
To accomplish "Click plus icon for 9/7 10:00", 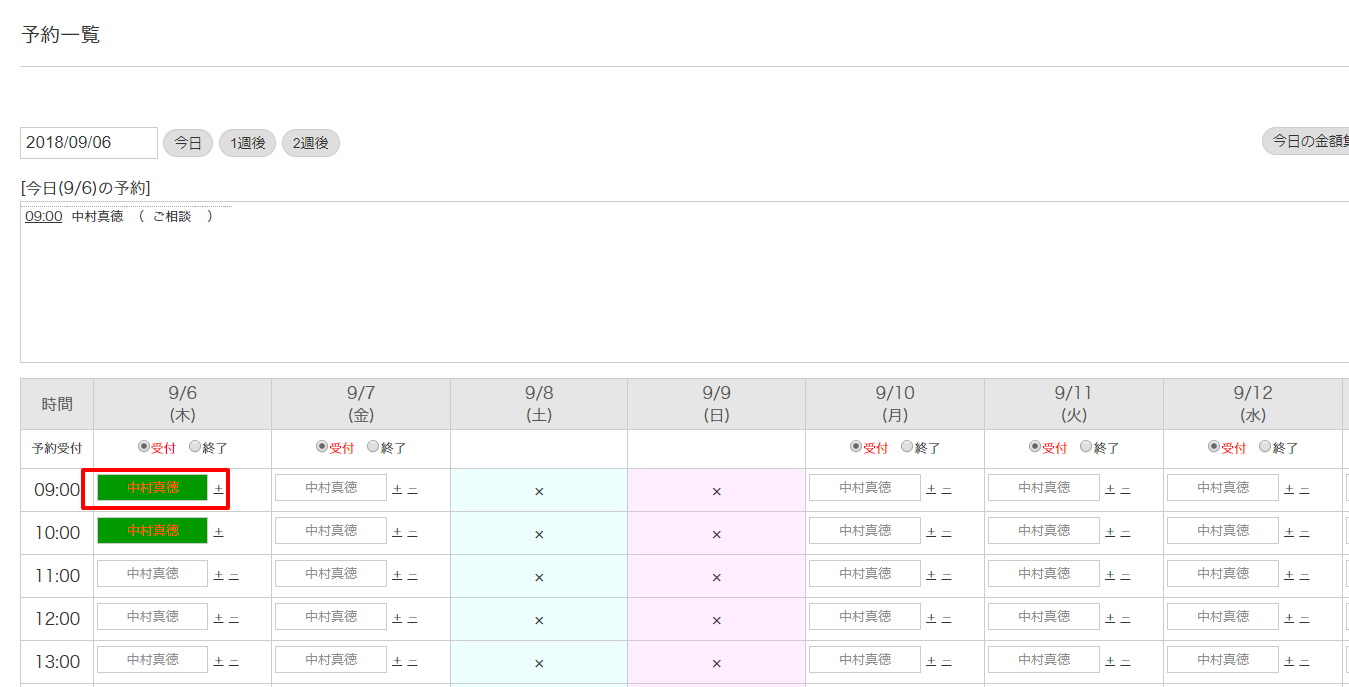I will coord(397,533).
